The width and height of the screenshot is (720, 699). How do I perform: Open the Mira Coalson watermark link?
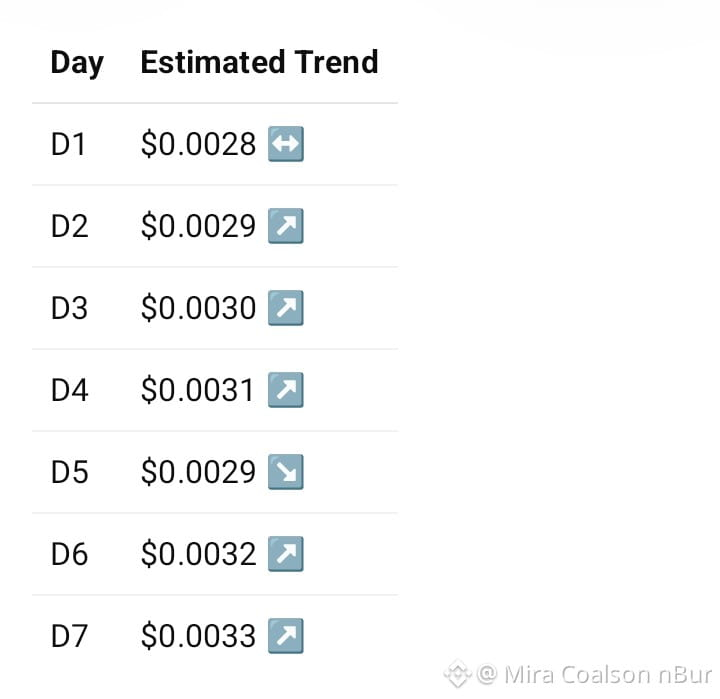(x=595, y=675)
